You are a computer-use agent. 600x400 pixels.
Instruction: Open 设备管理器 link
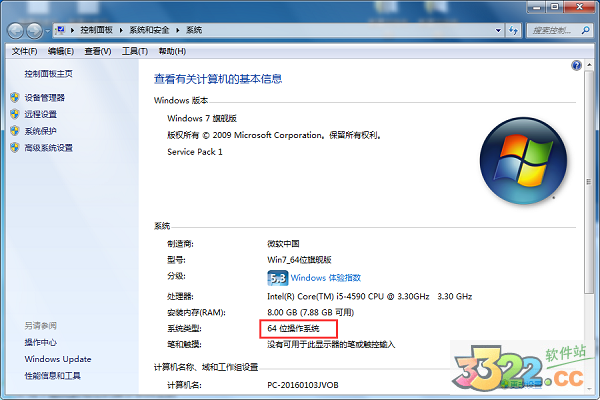click(x=45, y=98)
